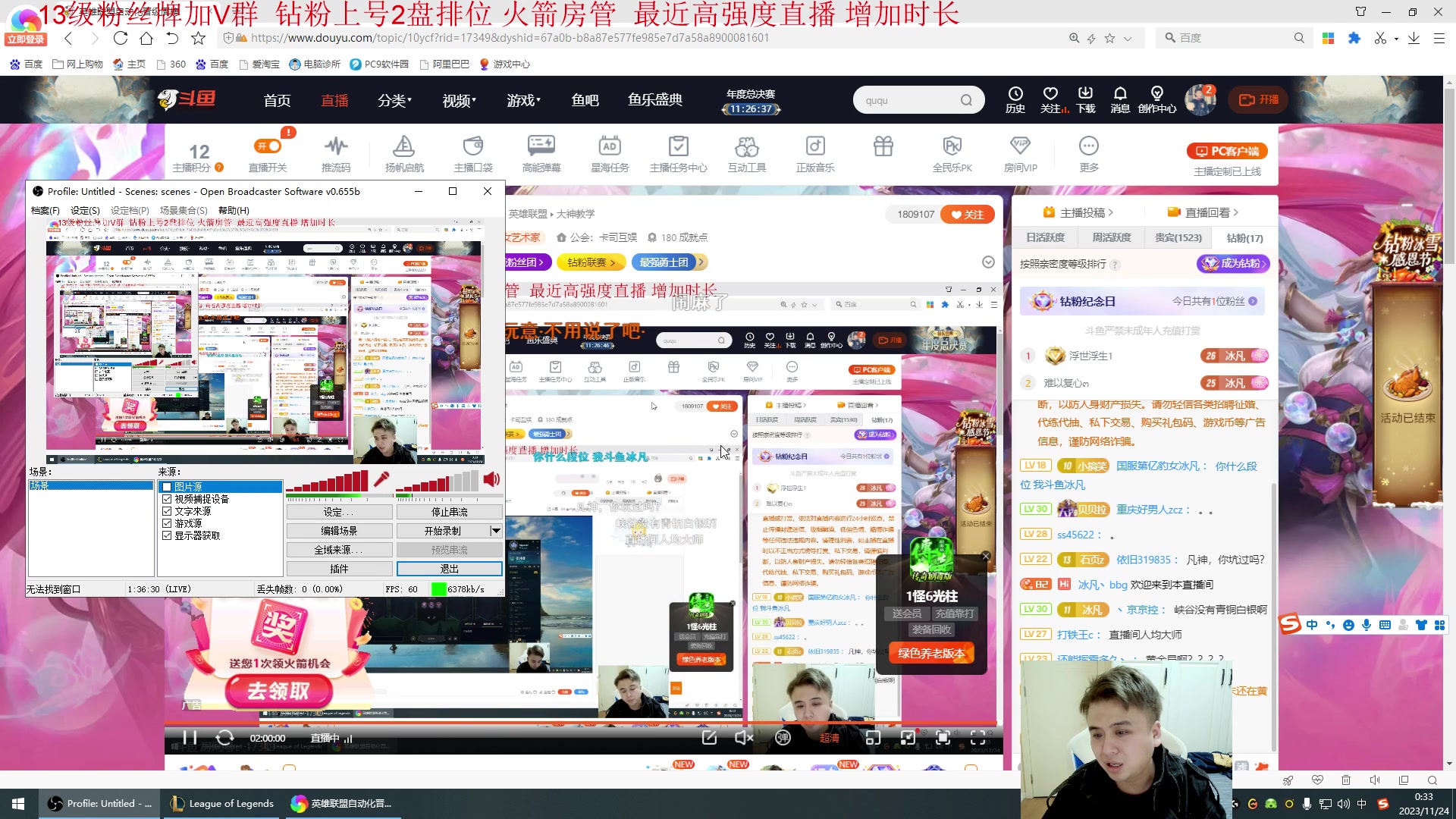The height and width of the screenshot is (819, 1456).
Task: Adjust the OBS desktop audio volume meter
Action: tap(437, 481)
